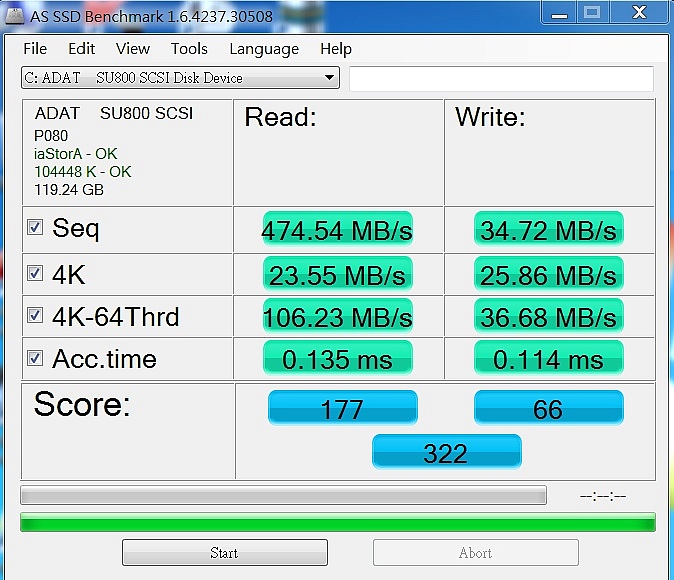Click the Acc.time test label
The height and width of the screenshot is (580, 674).
point(104,359)
